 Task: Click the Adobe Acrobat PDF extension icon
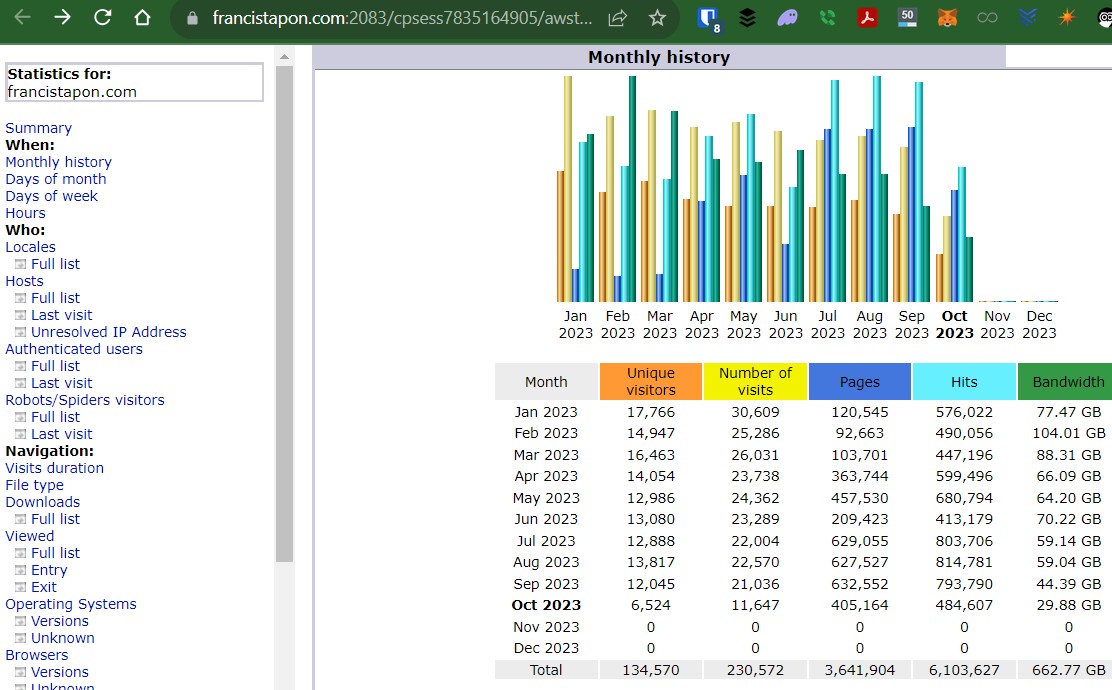tap(867, 18)
